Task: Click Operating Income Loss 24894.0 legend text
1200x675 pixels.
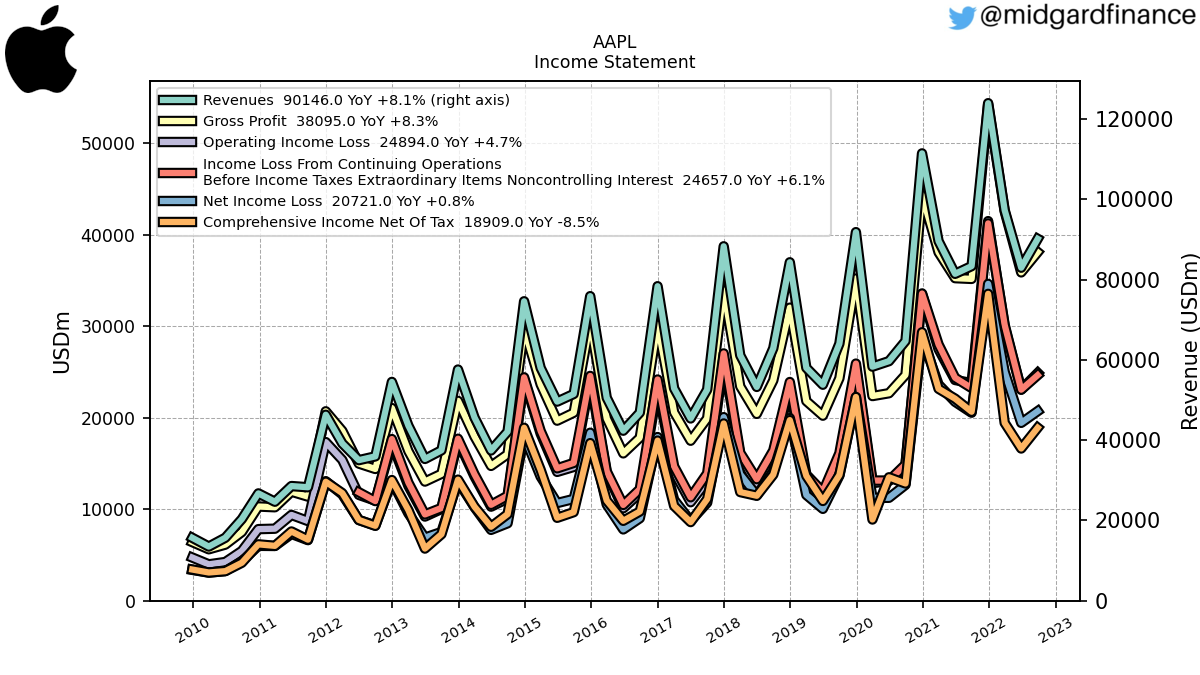Action: click(362, 142)
